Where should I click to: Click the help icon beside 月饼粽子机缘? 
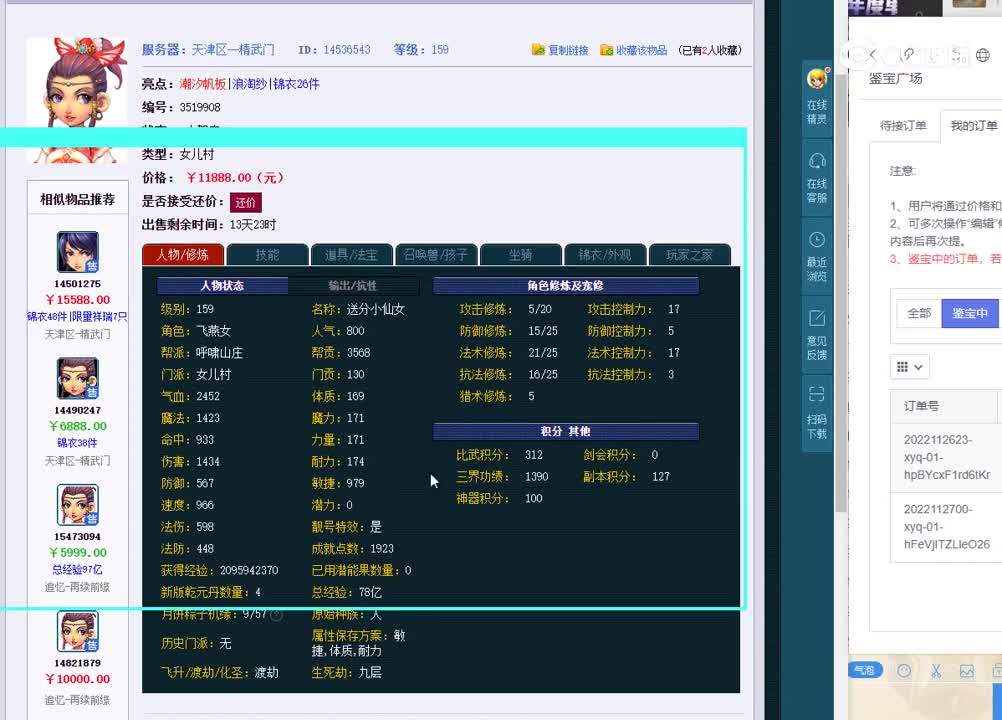pos(276,615)
